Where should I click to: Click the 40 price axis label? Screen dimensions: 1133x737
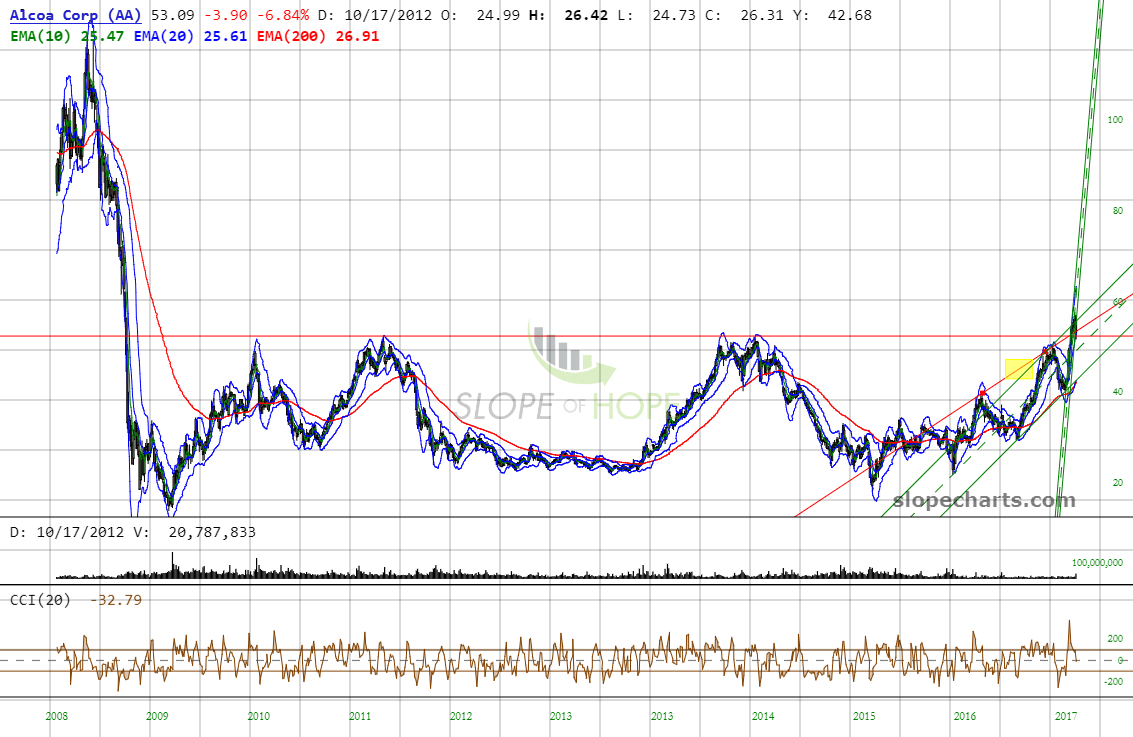(1118, 392)
